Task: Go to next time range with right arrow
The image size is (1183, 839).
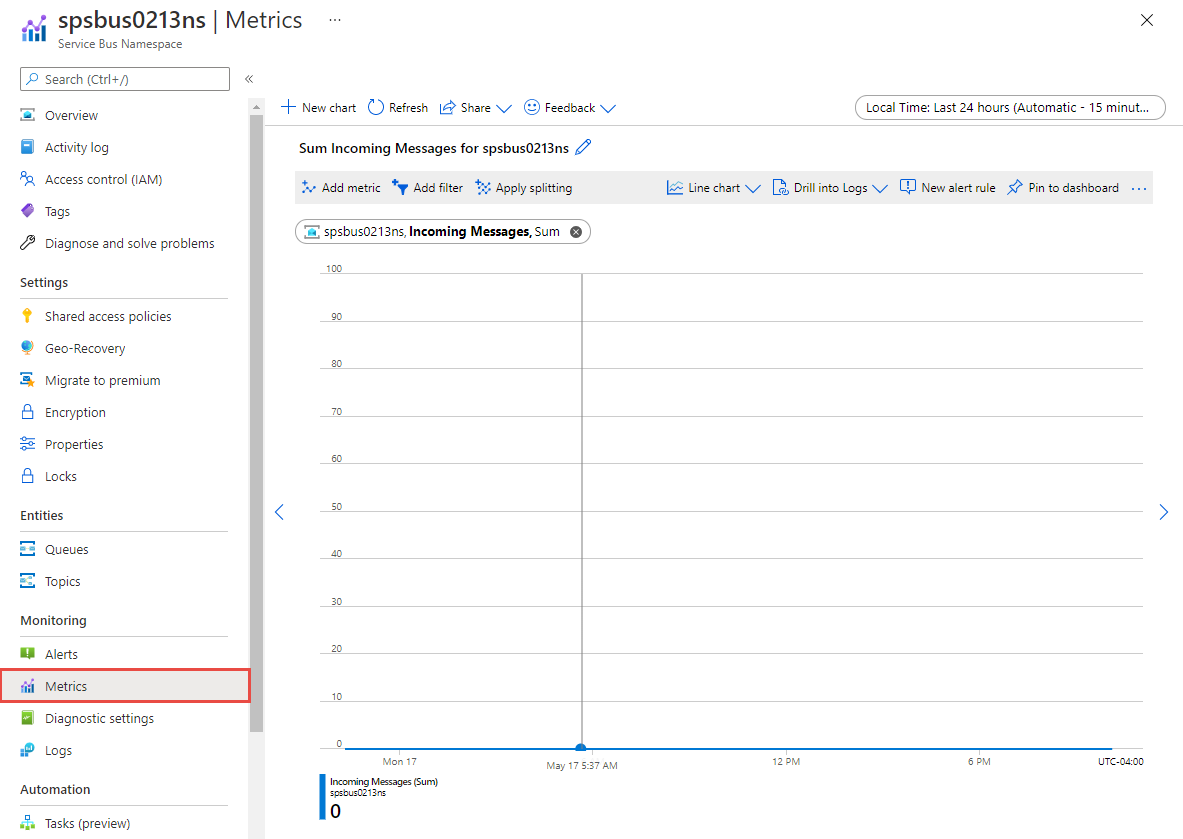Action: coord(1163,512)
